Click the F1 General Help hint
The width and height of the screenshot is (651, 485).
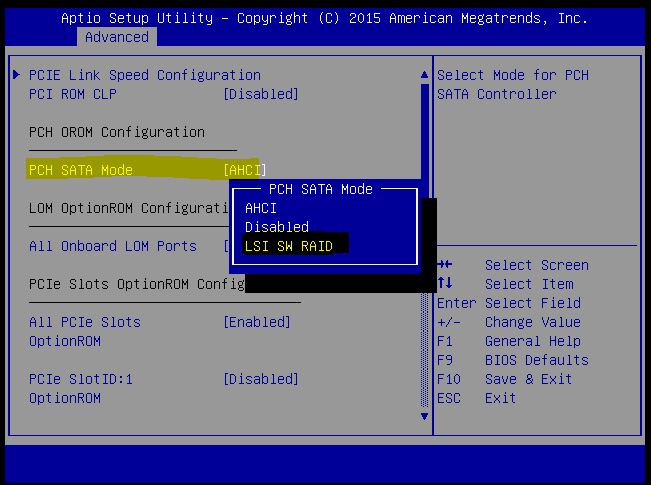pyautogui.click(x=509, y=341)
